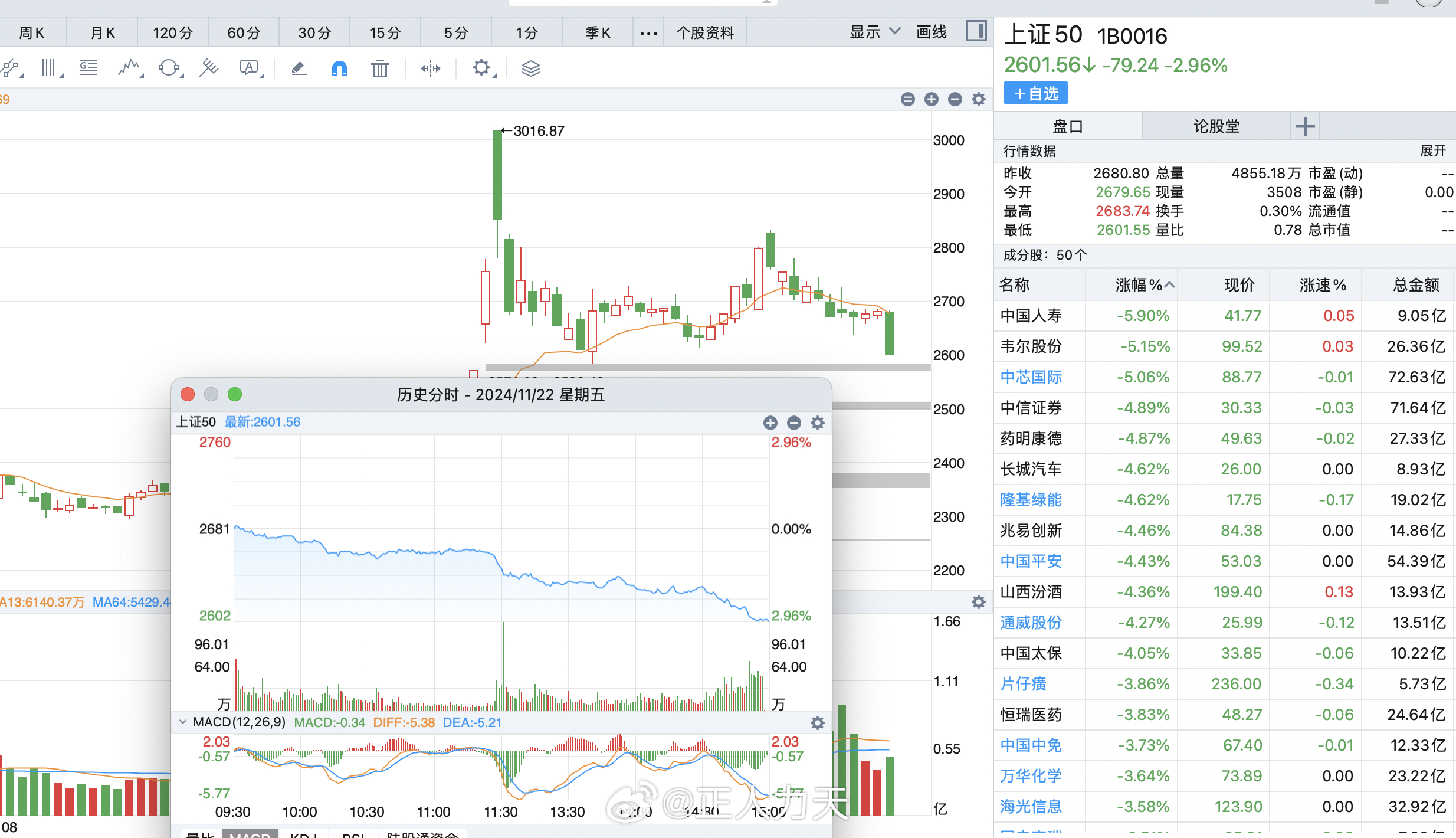
Task: Zoom out with minus icon in 历史分时 window
Action: pyautogui.click(x=794, y=423)
